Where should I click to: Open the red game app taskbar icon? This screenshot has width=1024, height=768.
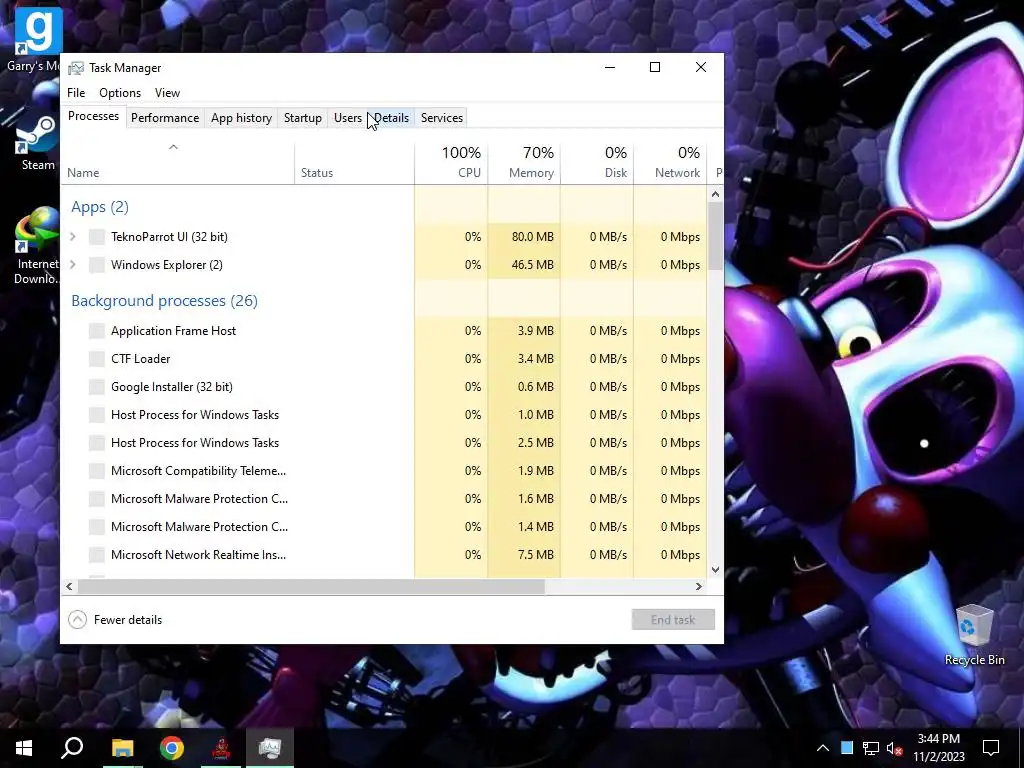(221, 748)
